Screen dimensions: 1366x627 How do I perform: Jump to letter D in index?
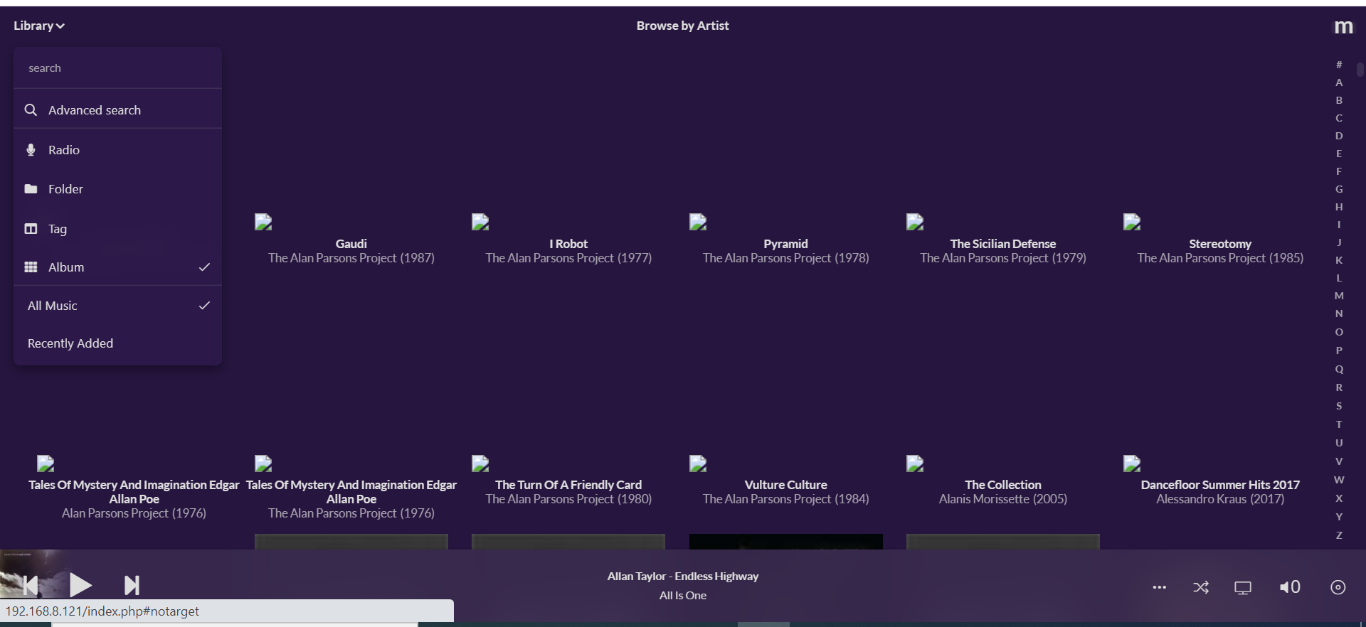click(1339, 136)
